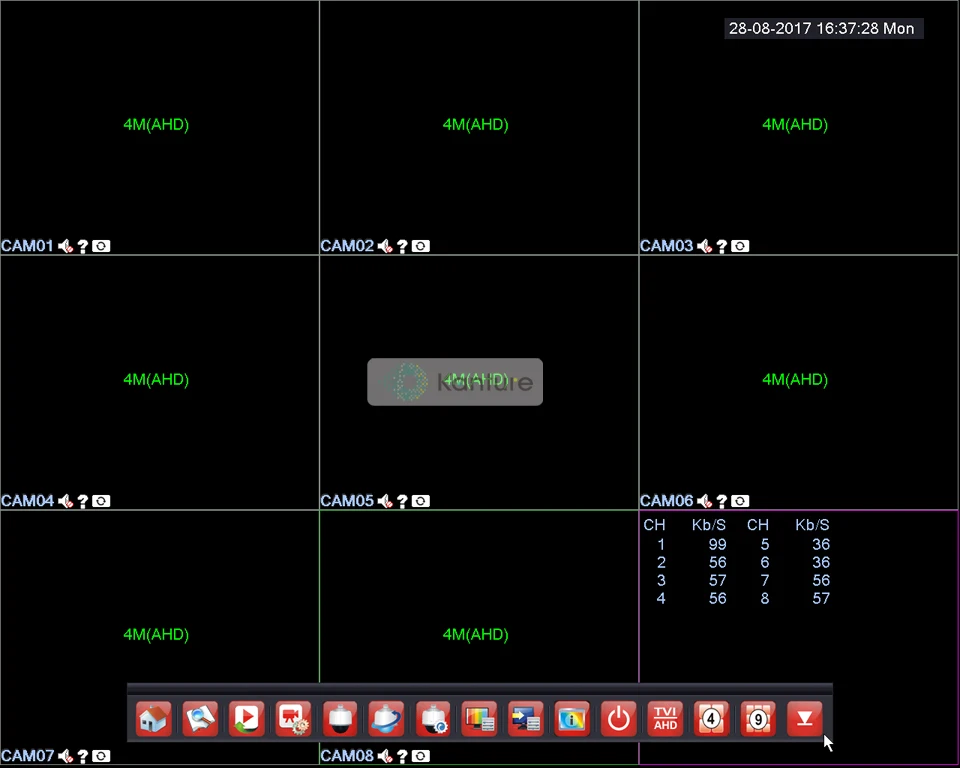Click CAM03 question mark status icon
Screen dimensions: 960x768
point(722,246)
